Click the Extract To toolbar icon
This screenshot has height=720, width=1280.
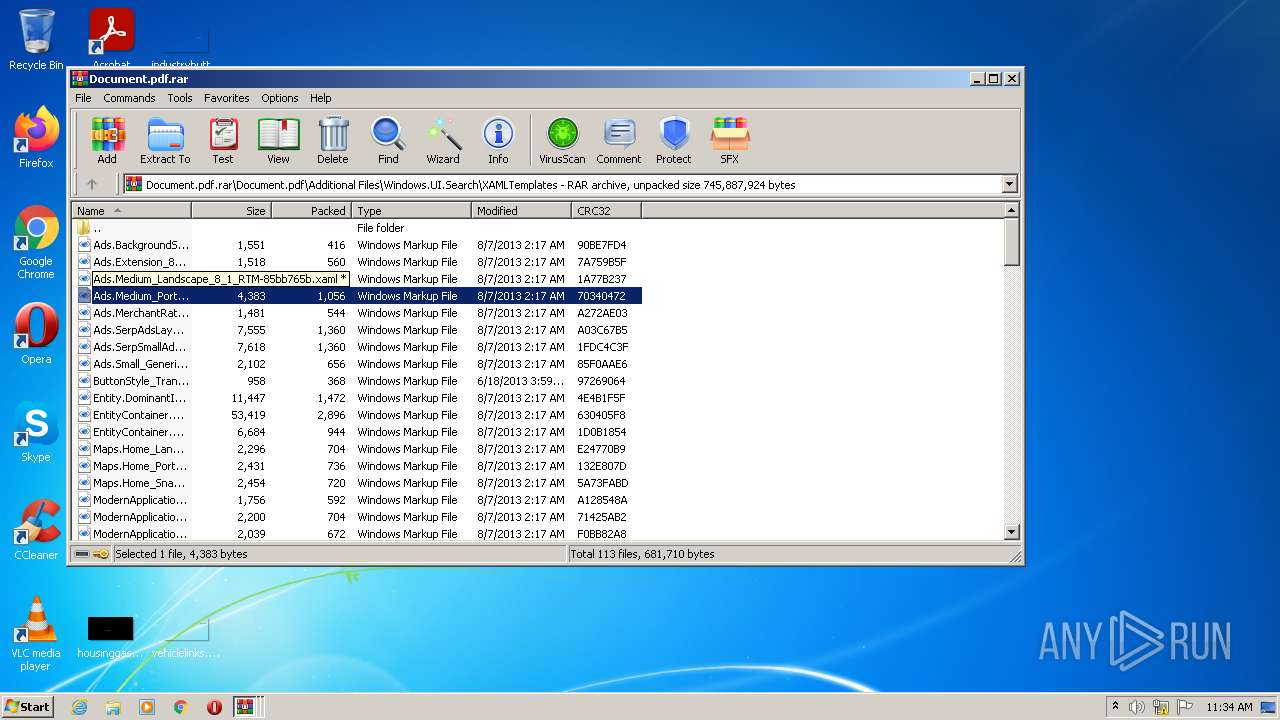165,141
